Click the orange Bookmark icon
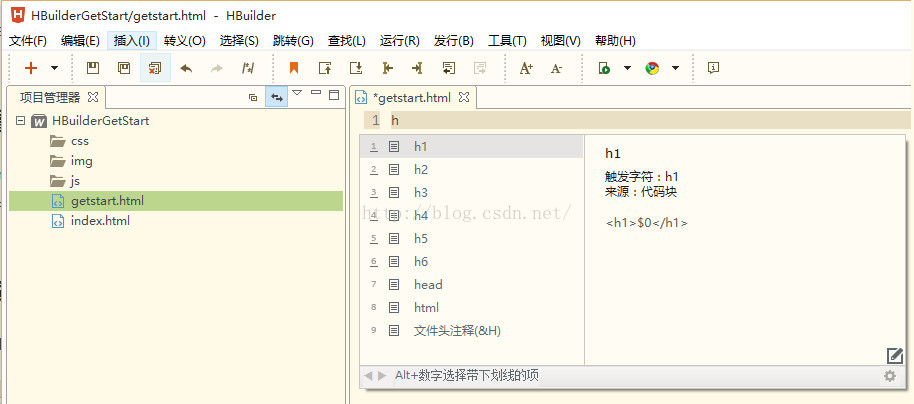Screen dimensions: 914x404 [x=294, y=68]
